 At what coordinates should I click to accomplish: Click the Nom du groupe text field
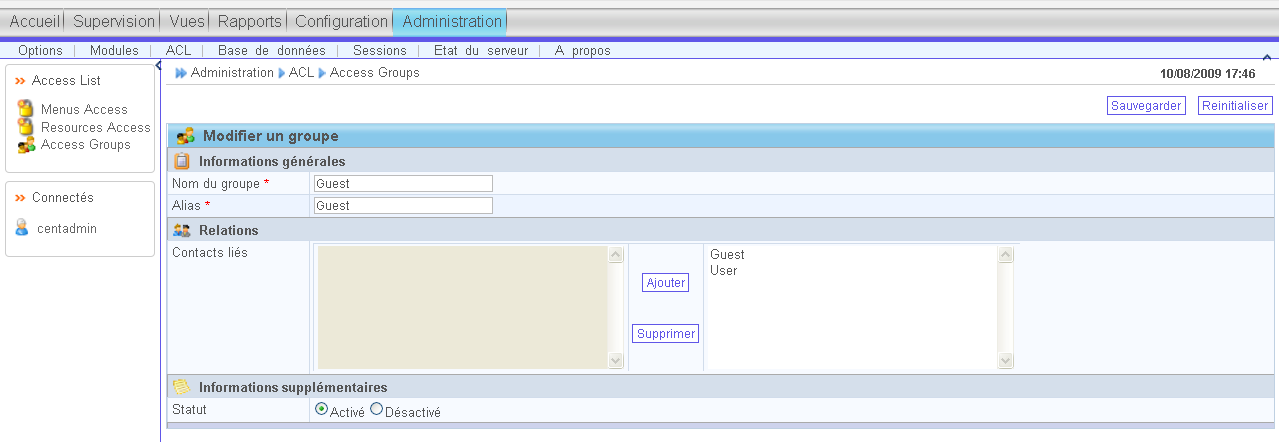[403, 184]
